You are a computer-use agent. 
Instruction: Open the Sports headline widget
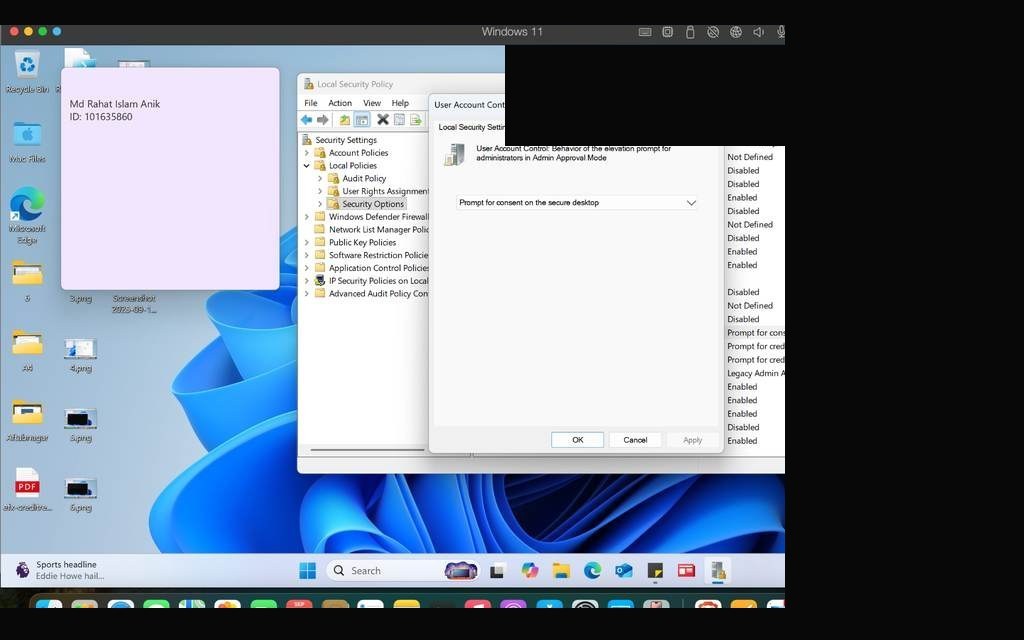pos(60,570)
